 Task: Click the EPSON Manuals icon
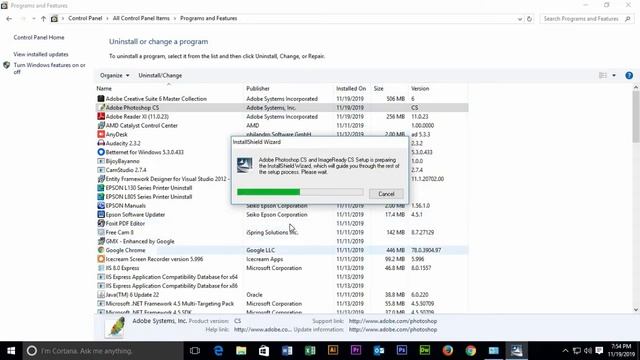pos(101,206)
